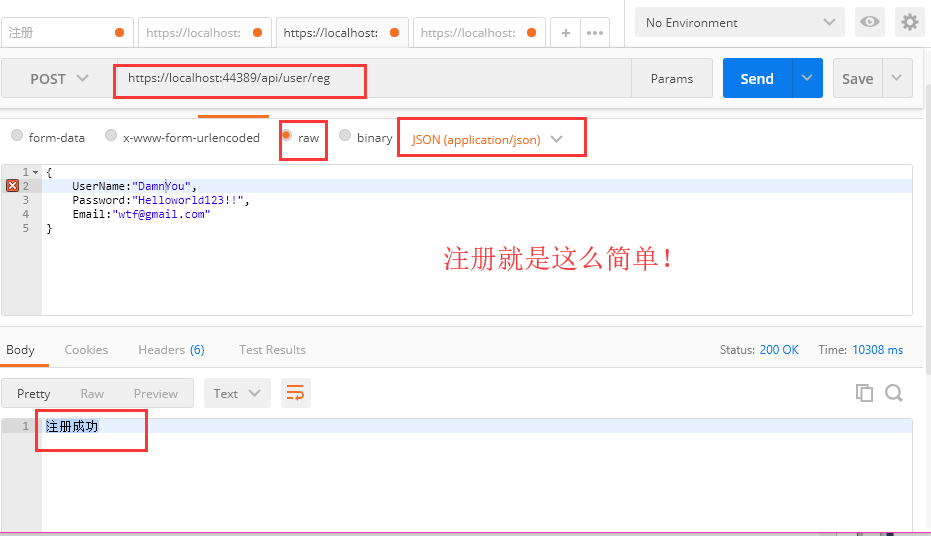
Task: Click the environment quick look eye icon
Action: click(x=870, y=23)
